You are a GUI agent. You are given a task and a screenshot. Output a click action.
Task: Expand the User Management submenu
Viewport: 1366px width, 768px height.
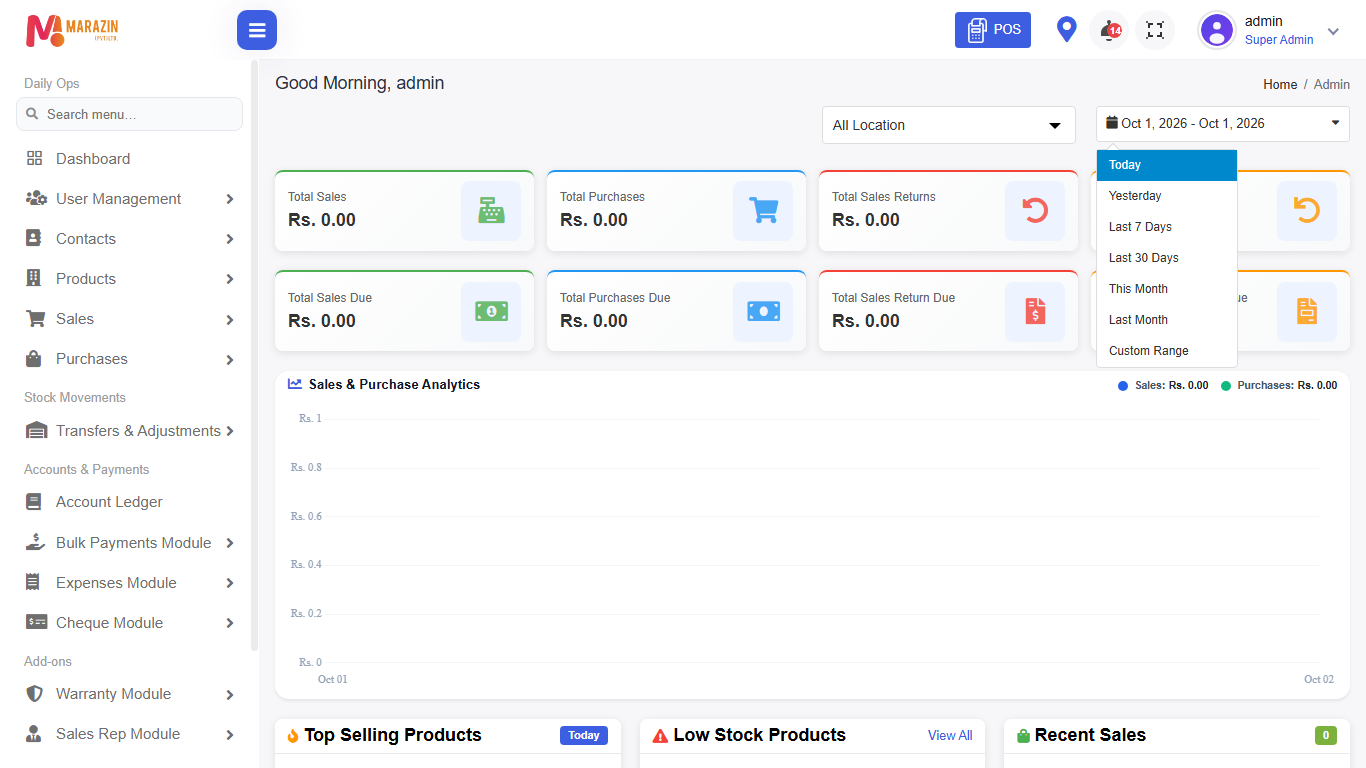130,199
